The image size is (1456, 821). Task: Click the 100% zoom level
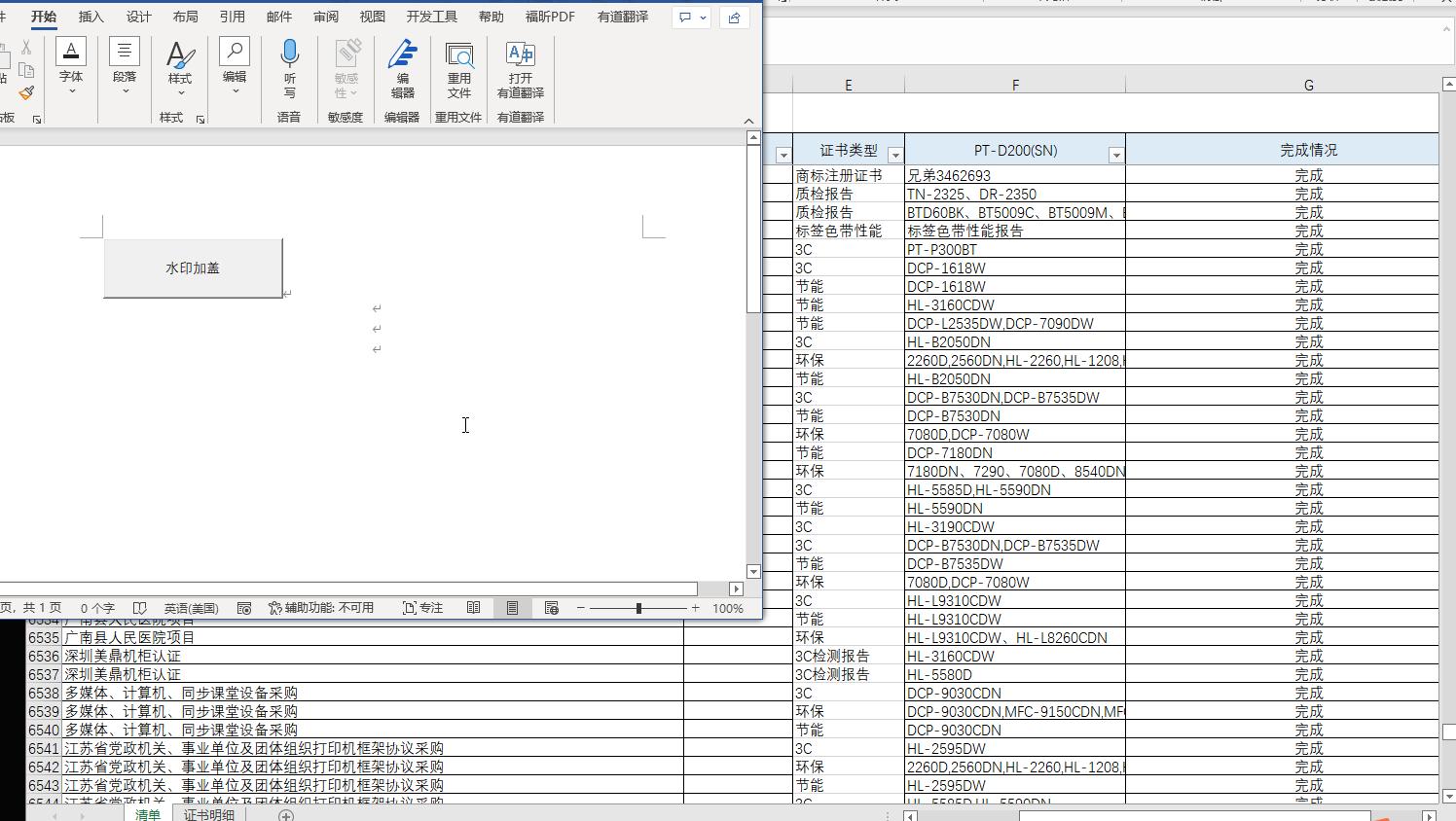[x=728, y=608]
